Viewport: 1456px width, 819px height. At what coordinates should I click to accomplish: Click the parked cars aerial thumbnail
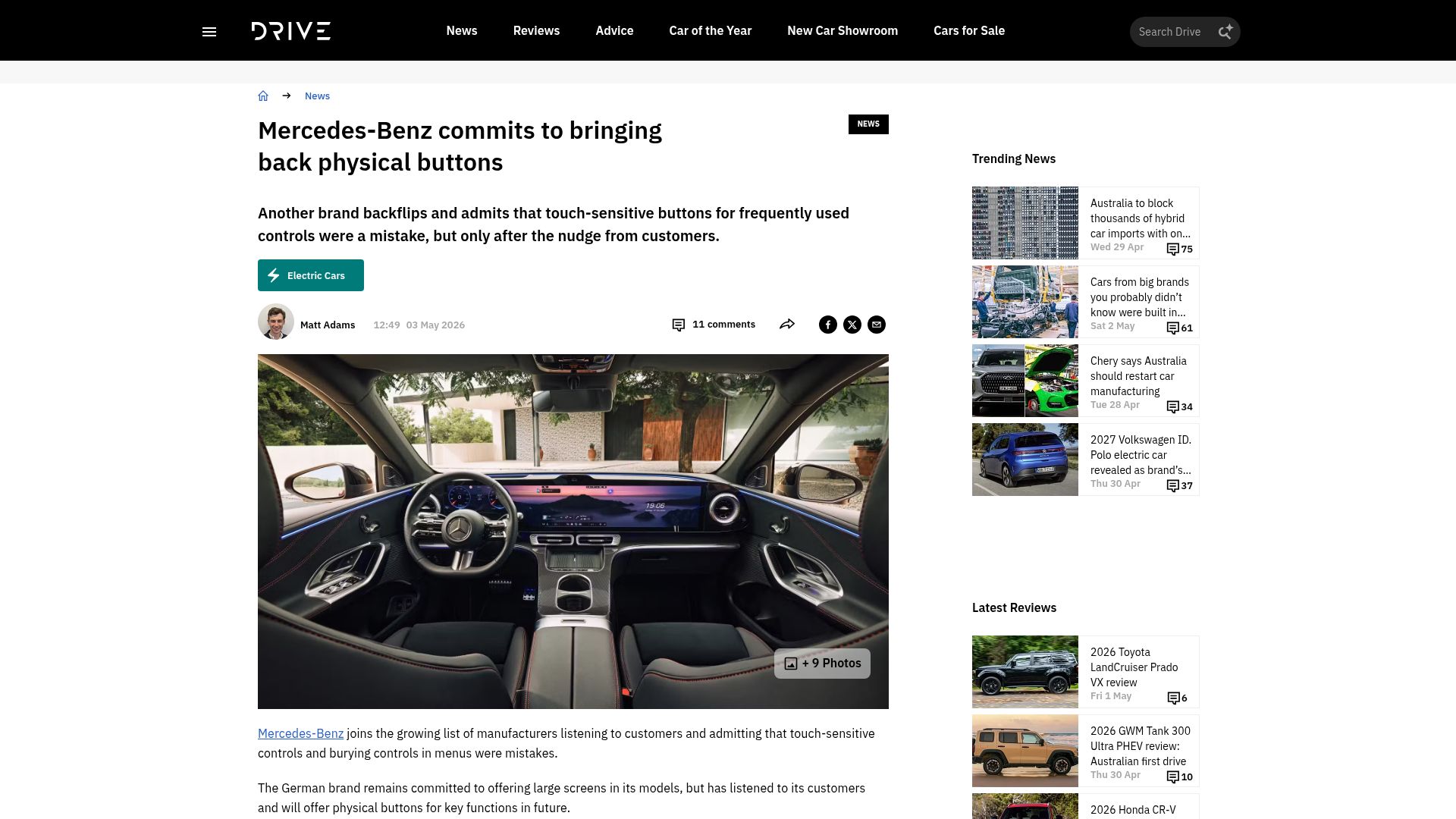1025,223
